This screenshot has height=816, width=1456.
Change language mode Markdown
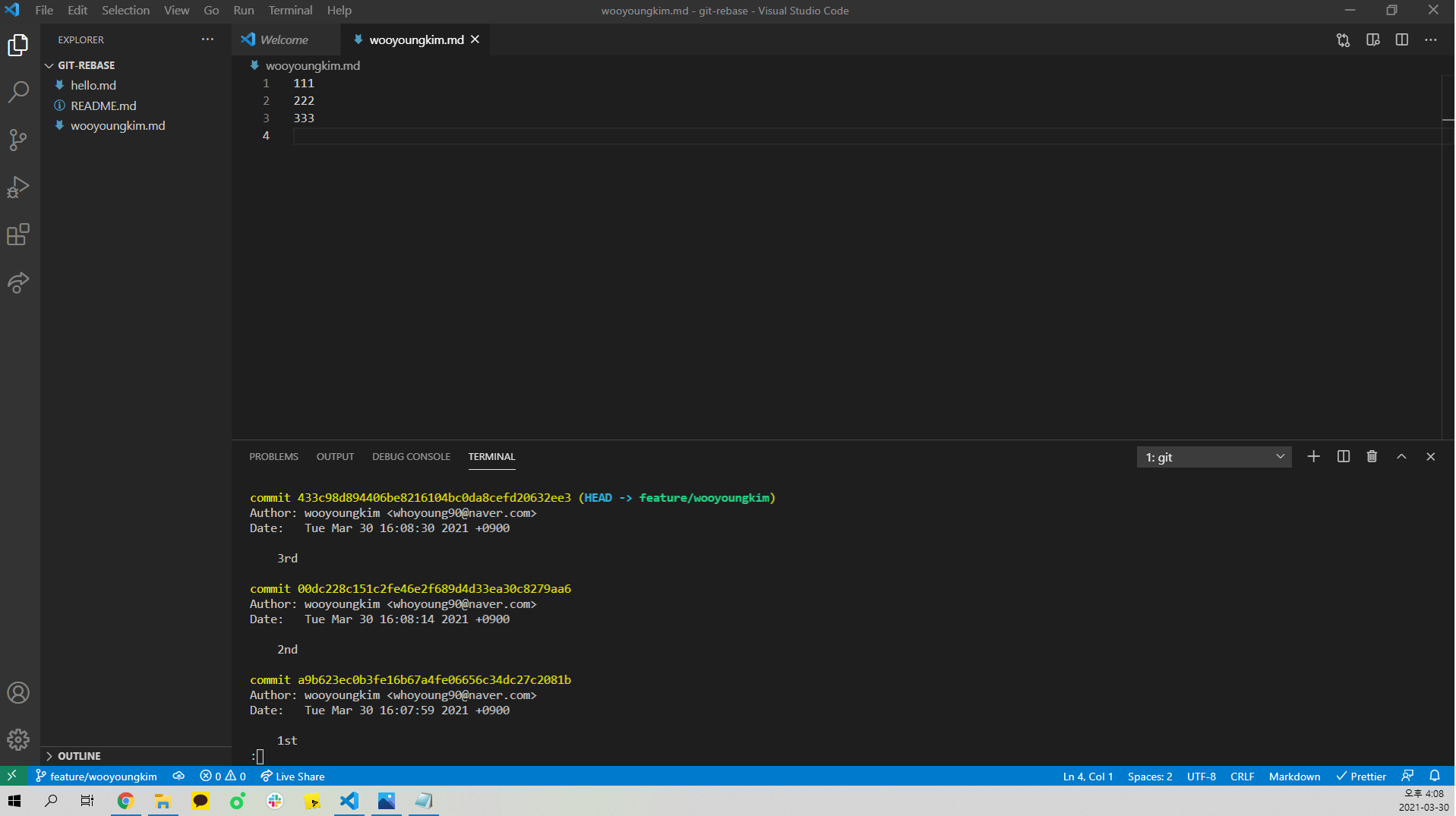[1294, 776]
